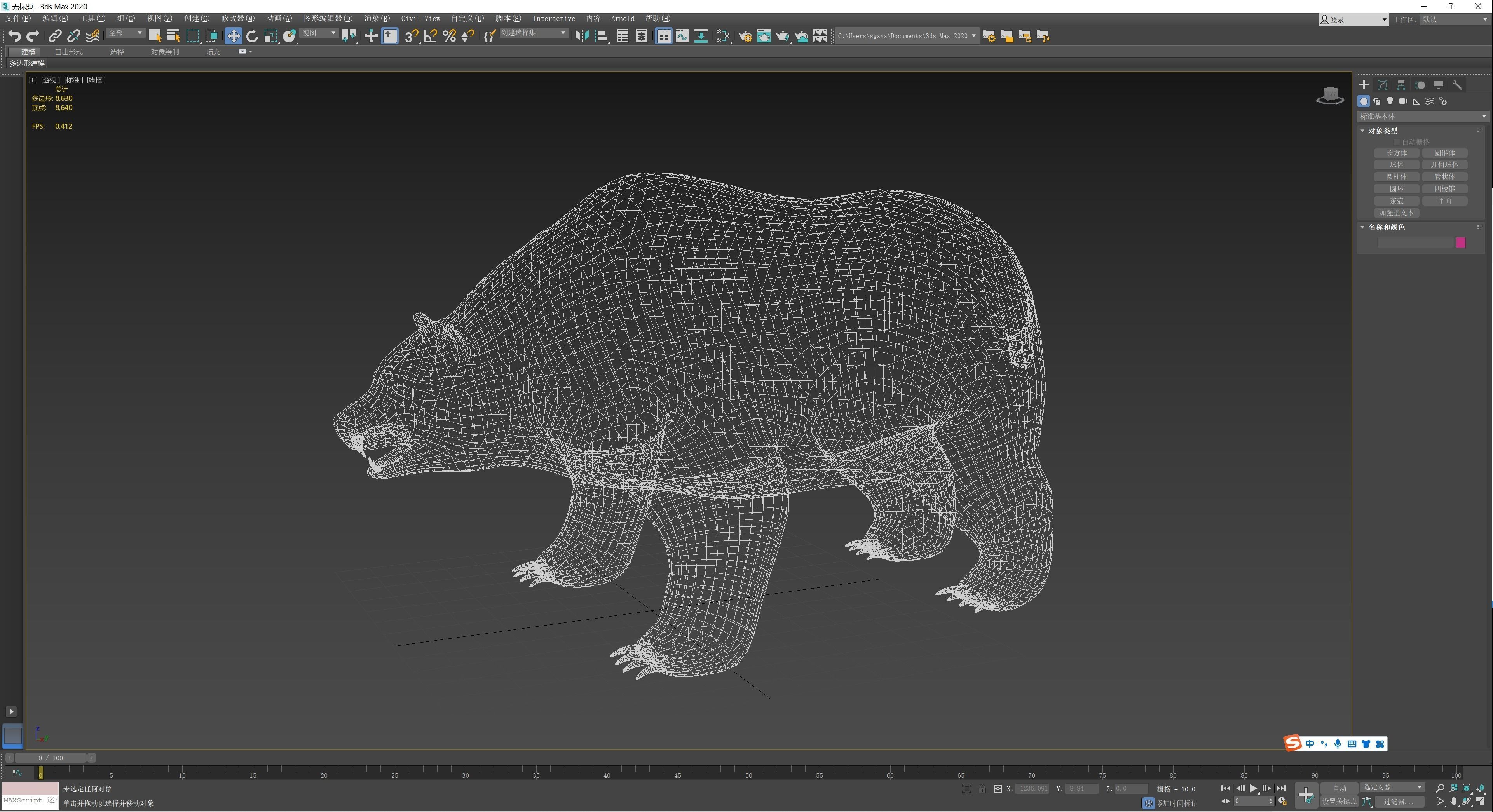Select the Cameras category icon
The width and height of the screenshot is (1493, 812).
(1403, 101)
